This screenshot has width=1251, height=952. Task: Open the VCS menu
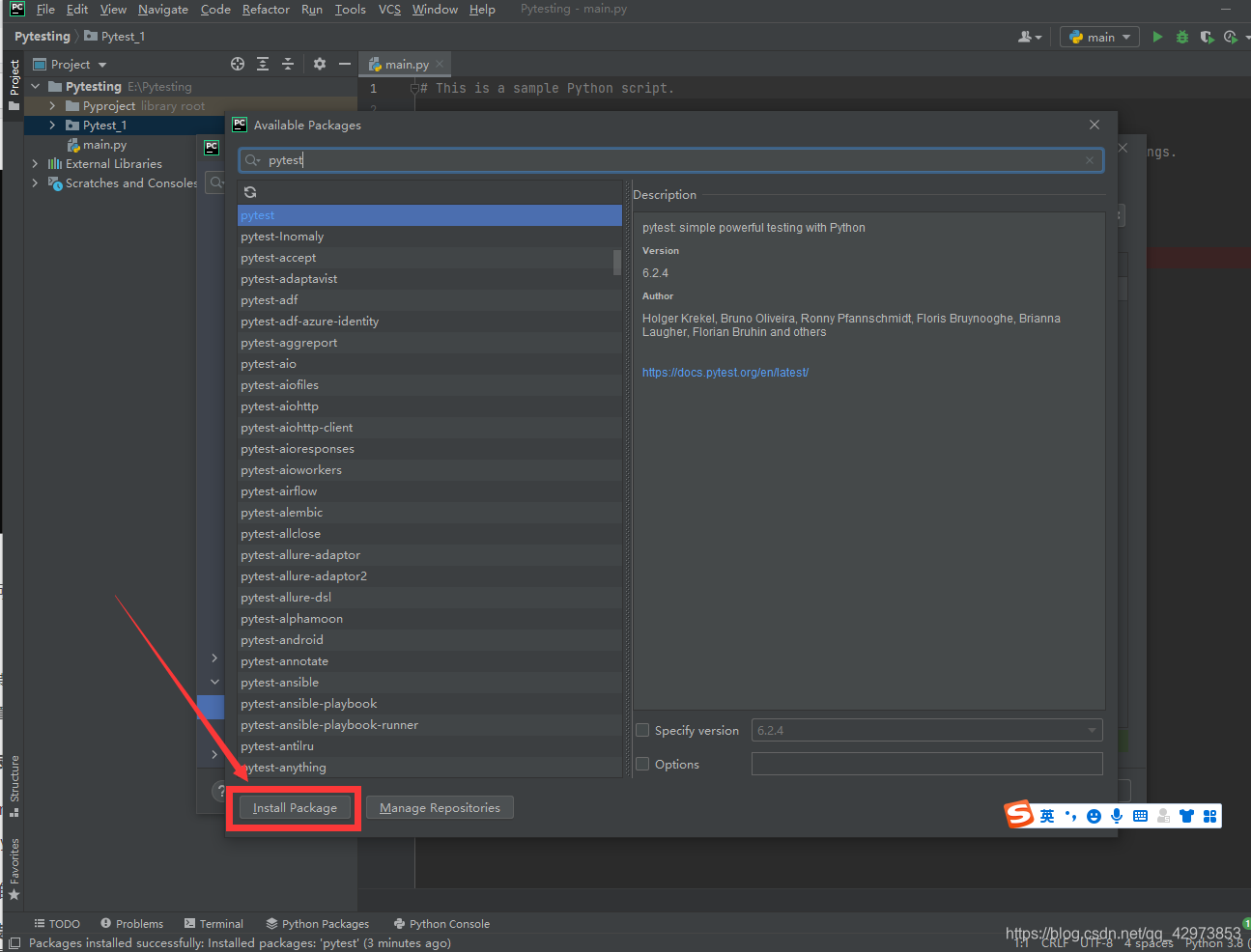(x=389, y=10)
